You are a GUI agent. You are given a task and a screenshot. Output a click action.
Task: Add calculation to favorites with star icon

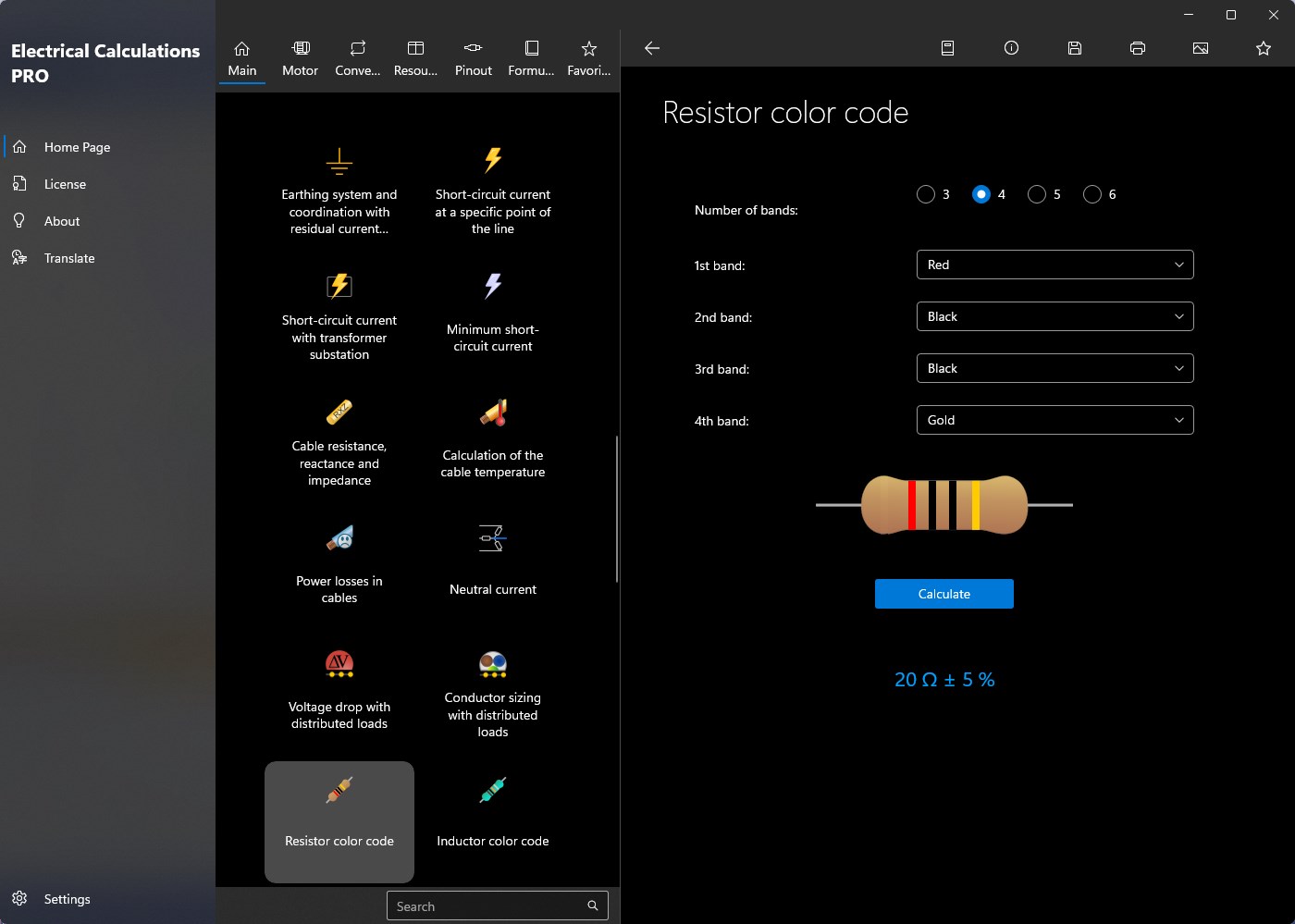pos(1264,48)
